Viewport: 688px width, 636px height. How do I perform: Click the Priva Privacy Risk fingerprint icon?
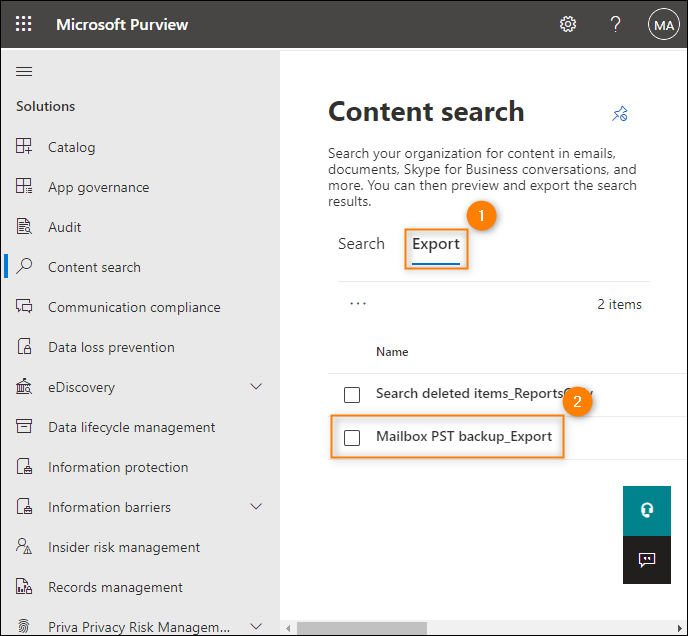point(24,626)
